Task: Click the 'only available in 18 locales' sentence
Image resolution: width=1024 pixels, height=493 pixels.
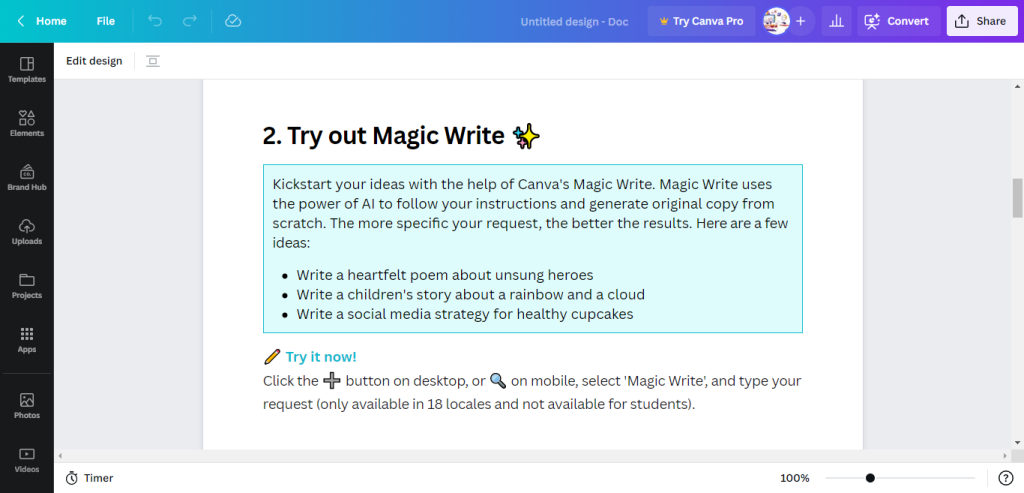Action: 479,404
